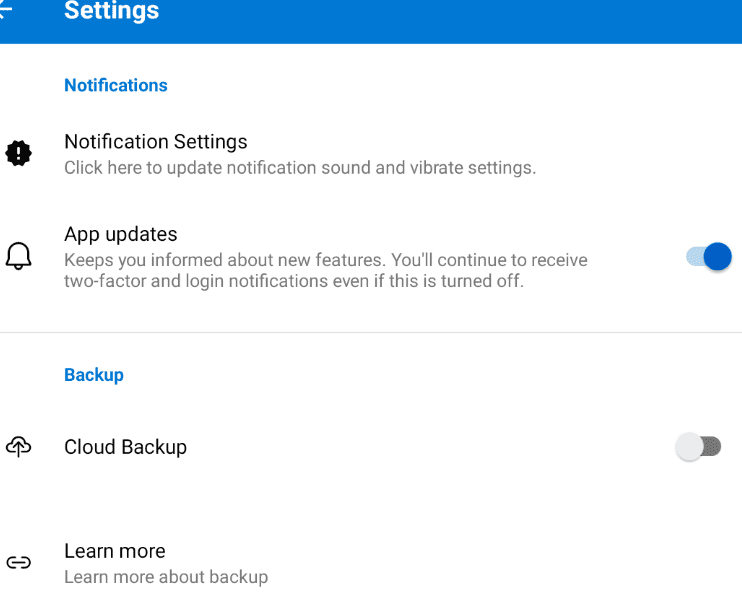Click the blue knob of App updates switch
742x601 pixels.
[x=718, y=257]
